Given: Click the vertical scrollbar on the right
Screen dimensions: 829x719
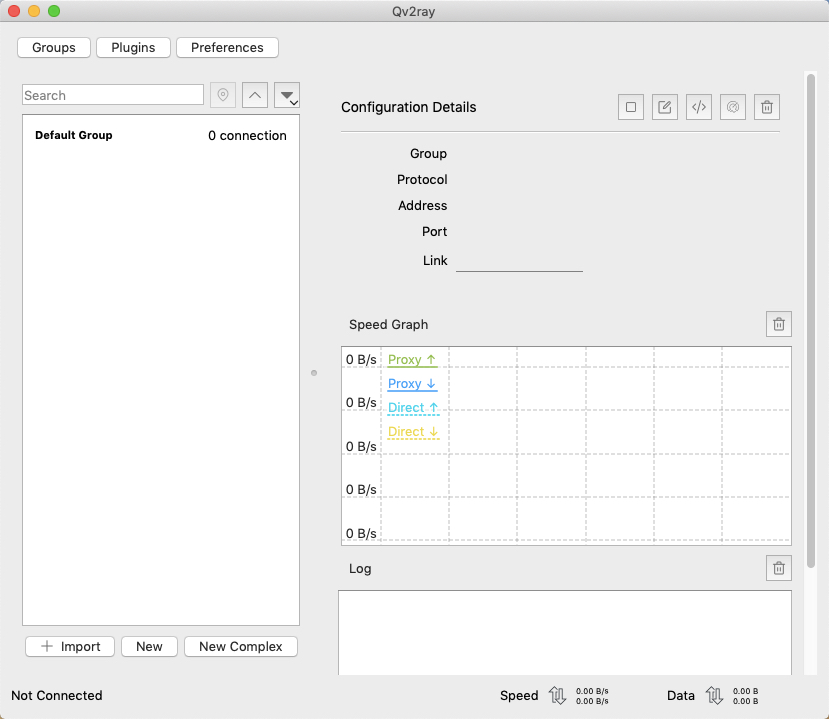Looking at the screenshot, I should pyautogui.click(x=811, y=320).
